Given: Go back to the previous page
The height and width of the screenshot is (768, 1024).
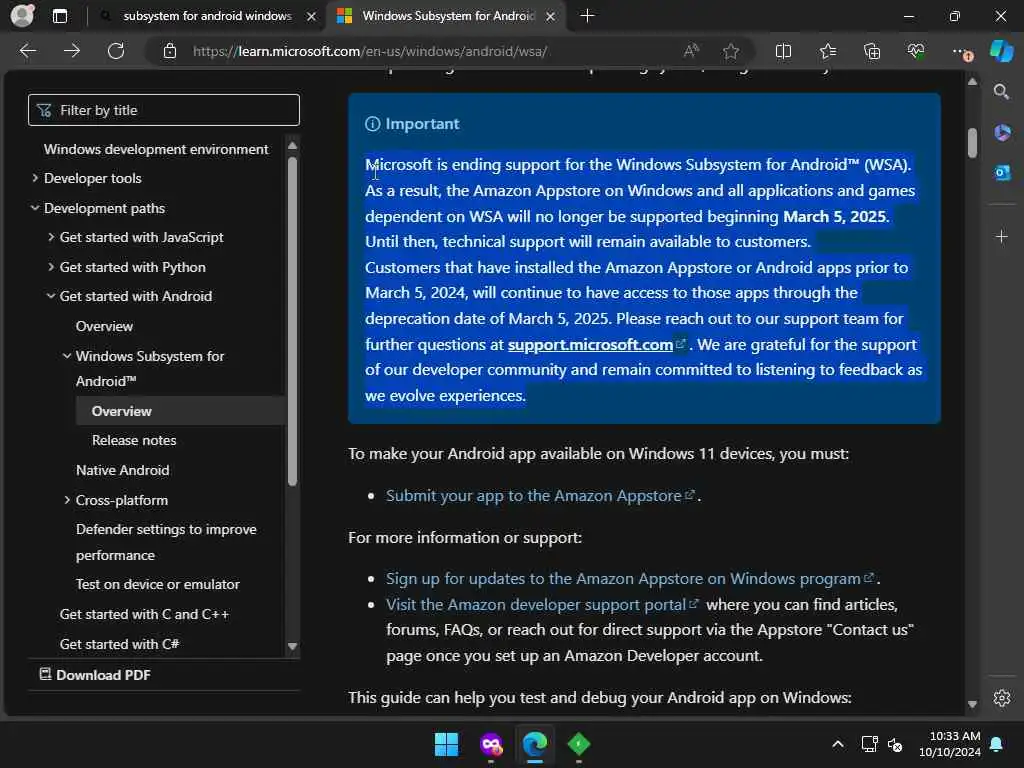Looking at the screenshot, I should pyautogui.click(x=27, y=51).
